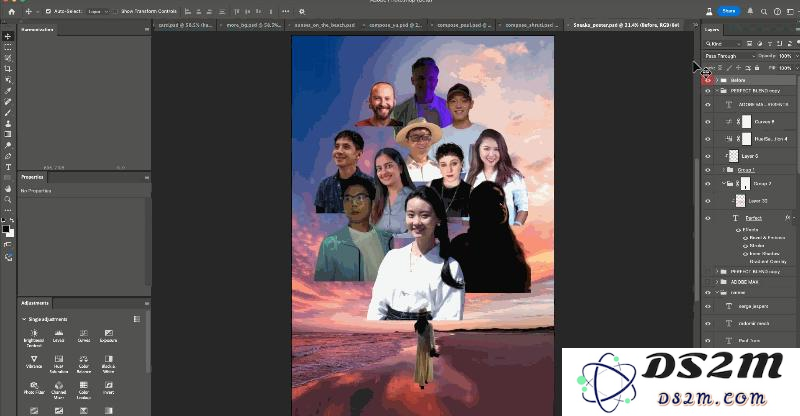
Task: Toggle the Auto-Select checkbox
Action: 48,11
